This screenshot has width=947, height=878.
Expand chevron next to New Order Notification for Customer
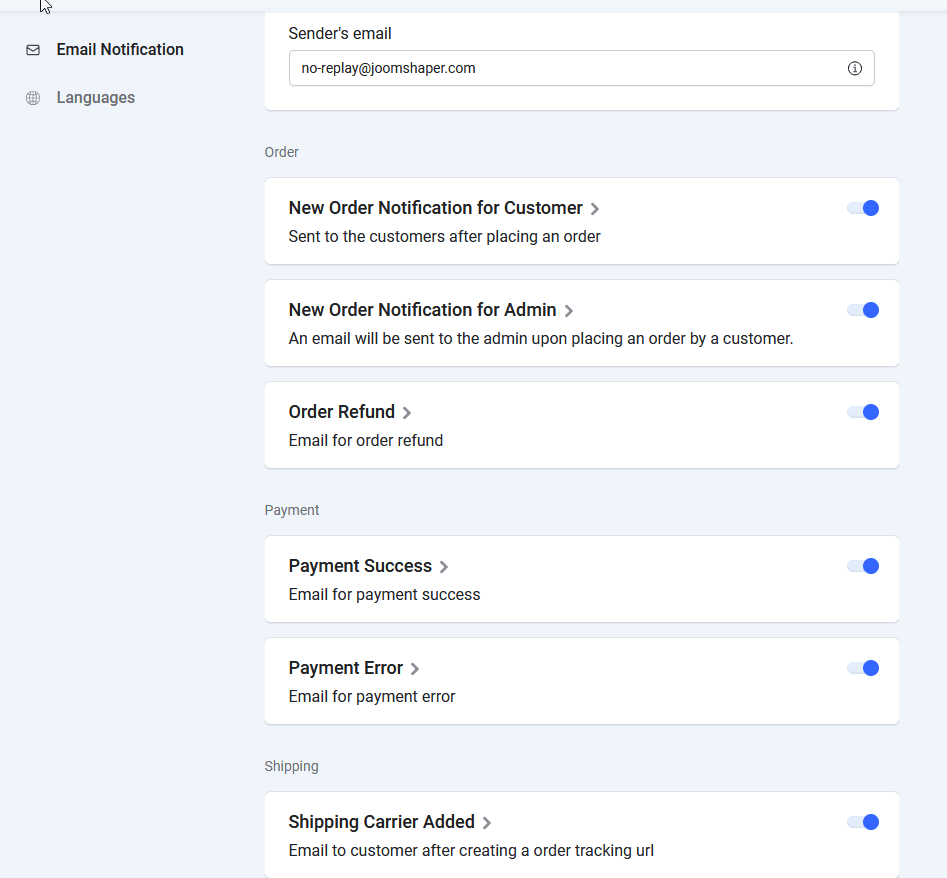coord(595,209)
